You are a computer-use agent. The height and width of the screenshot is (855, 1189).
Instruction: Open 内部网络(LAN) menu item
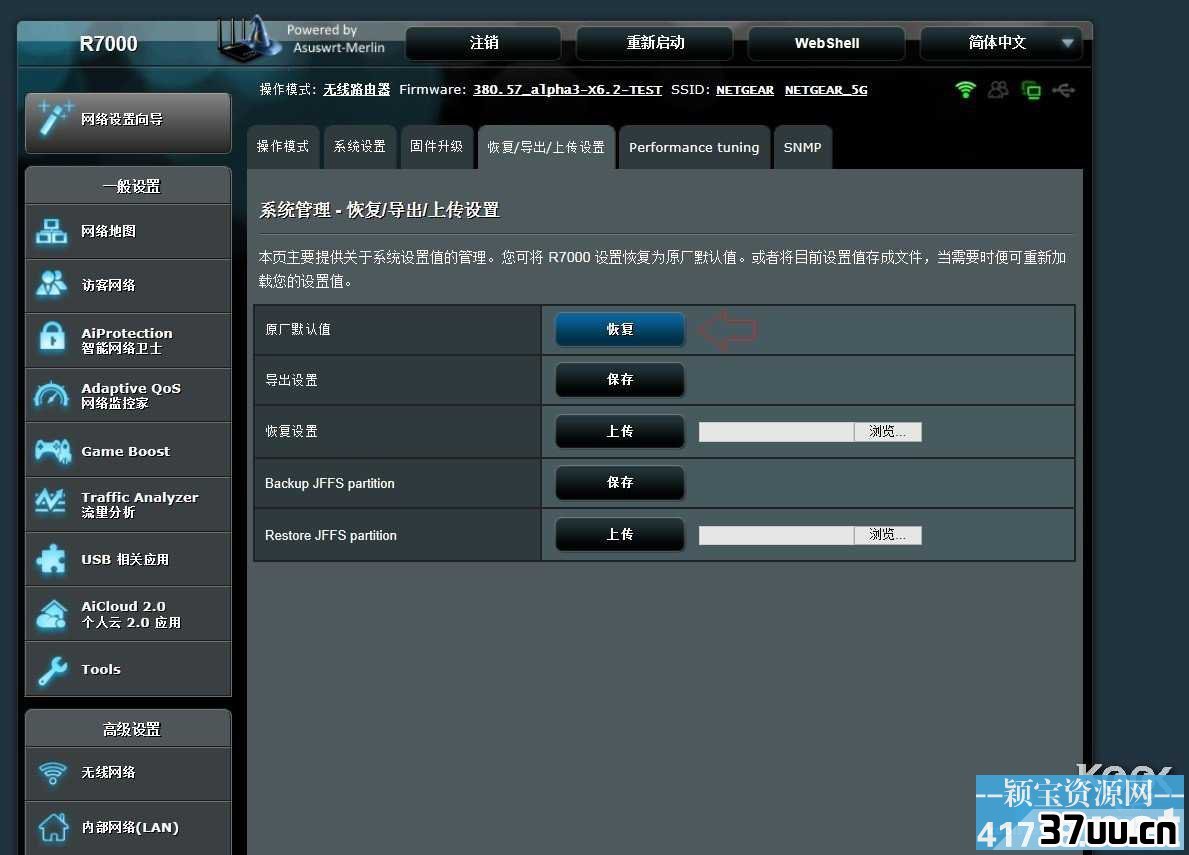pos(128,828)
